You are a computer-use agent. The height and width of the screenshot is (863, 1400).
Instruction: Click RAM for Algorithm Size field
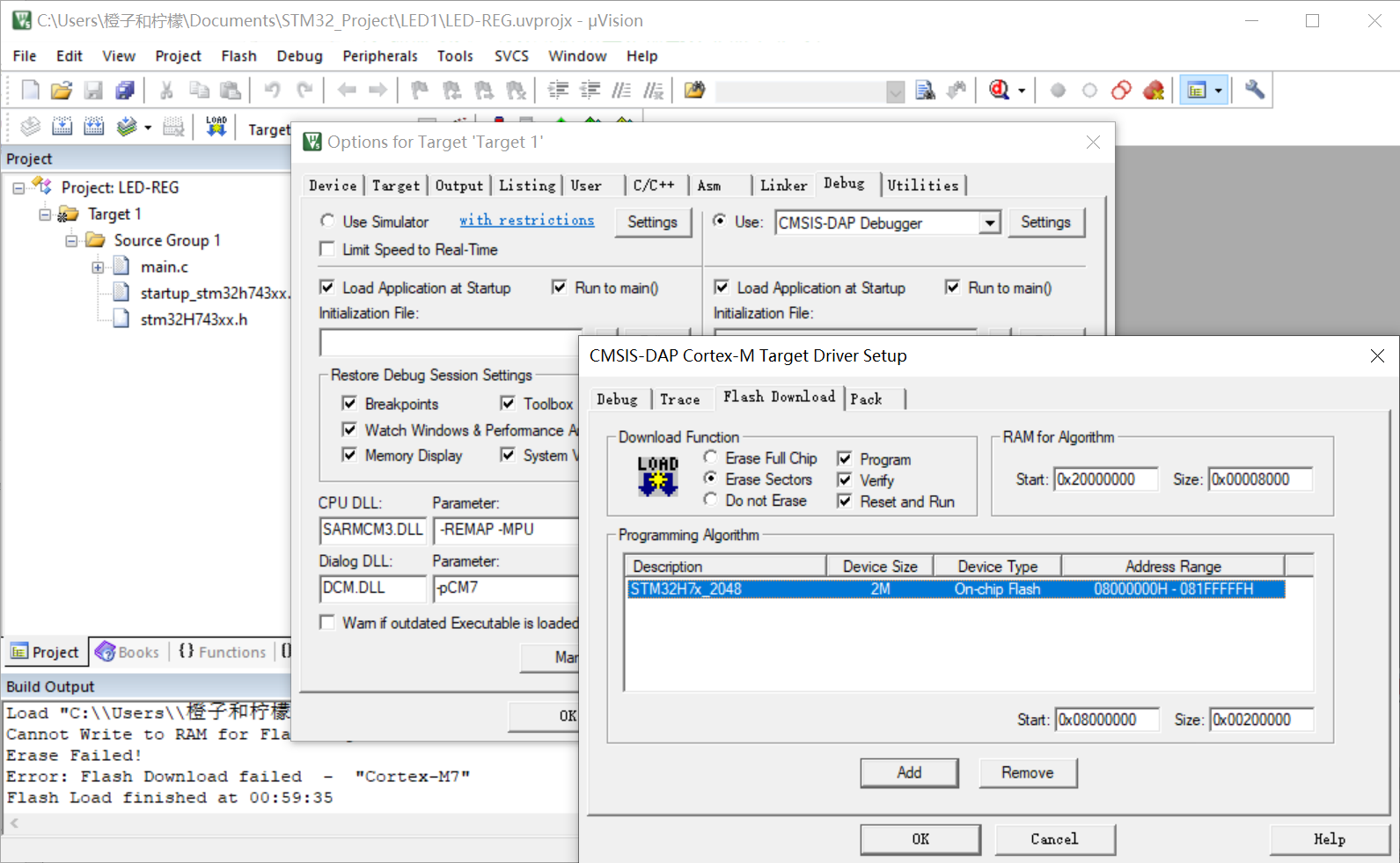[1260, 479]
